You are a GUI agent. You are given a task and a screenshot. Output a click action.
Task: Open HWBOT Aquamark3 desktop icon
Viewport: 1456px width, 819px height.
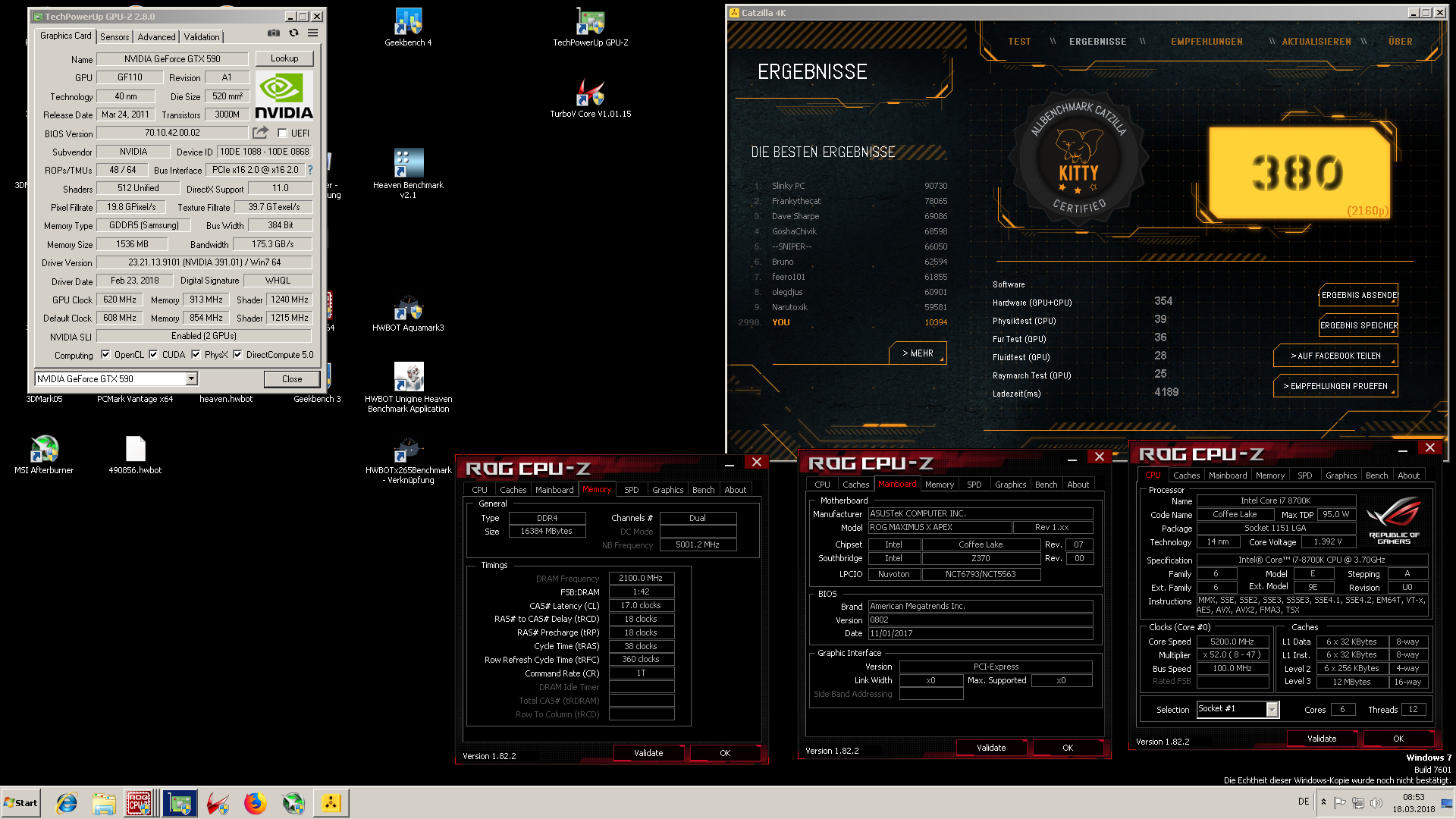[x=408, y=313]
